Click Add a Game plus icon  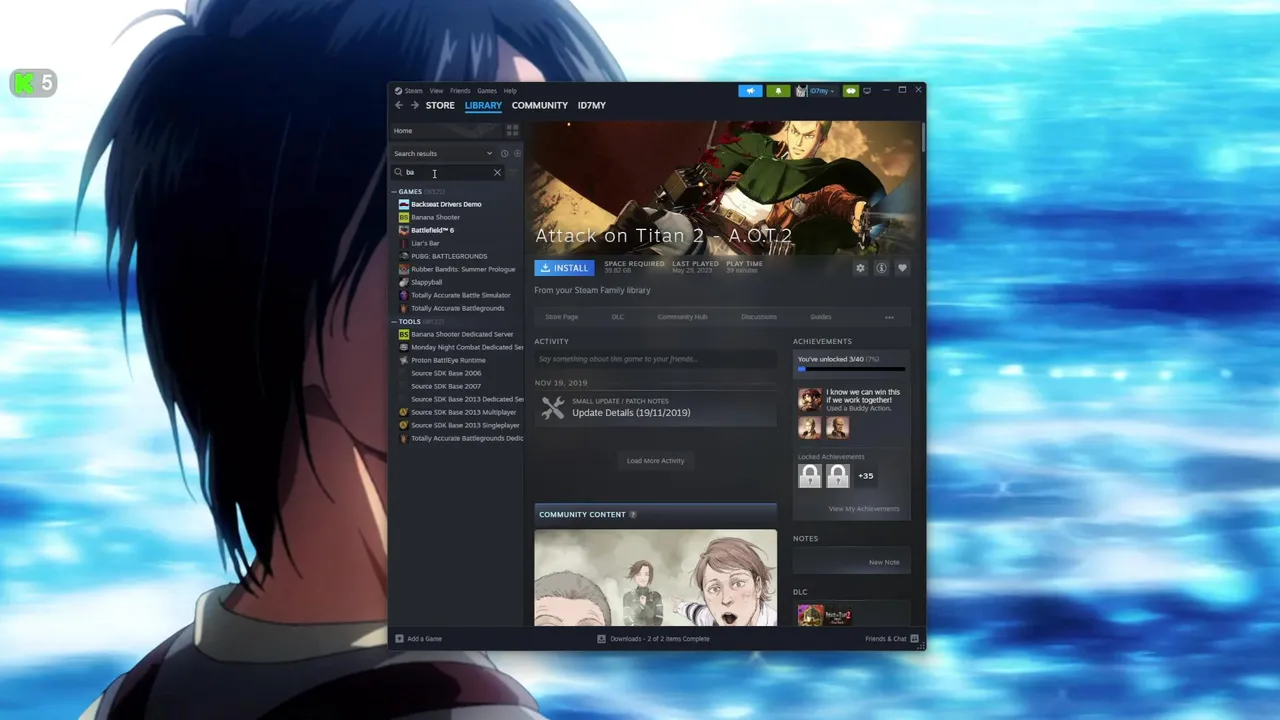399,639
